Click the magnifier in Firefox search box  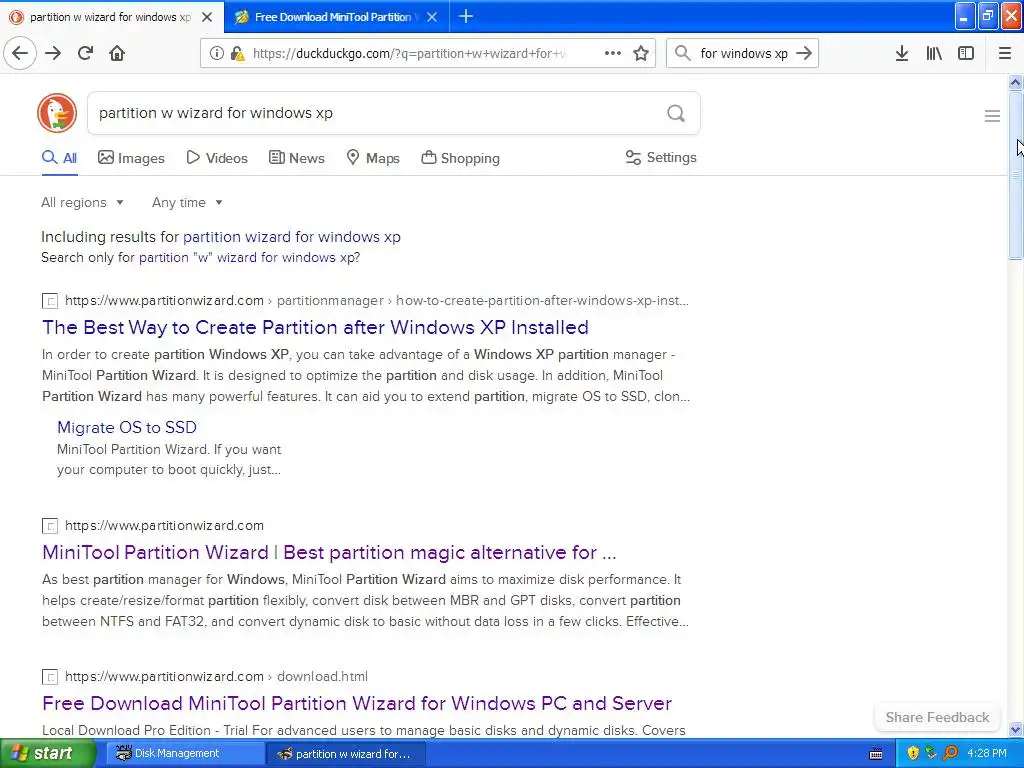point(682,53)
